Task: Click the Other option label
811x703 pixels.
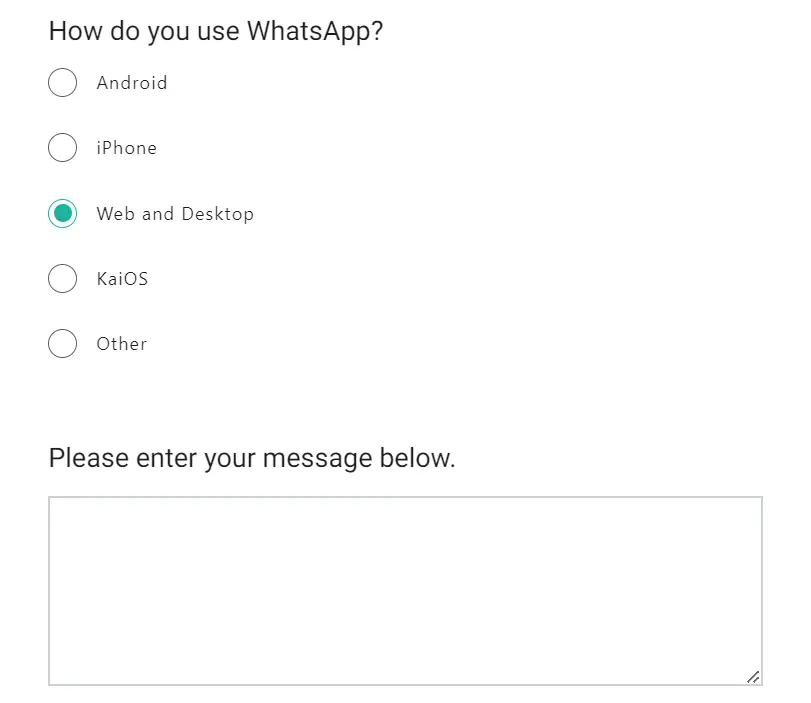Action: point(121,343)
